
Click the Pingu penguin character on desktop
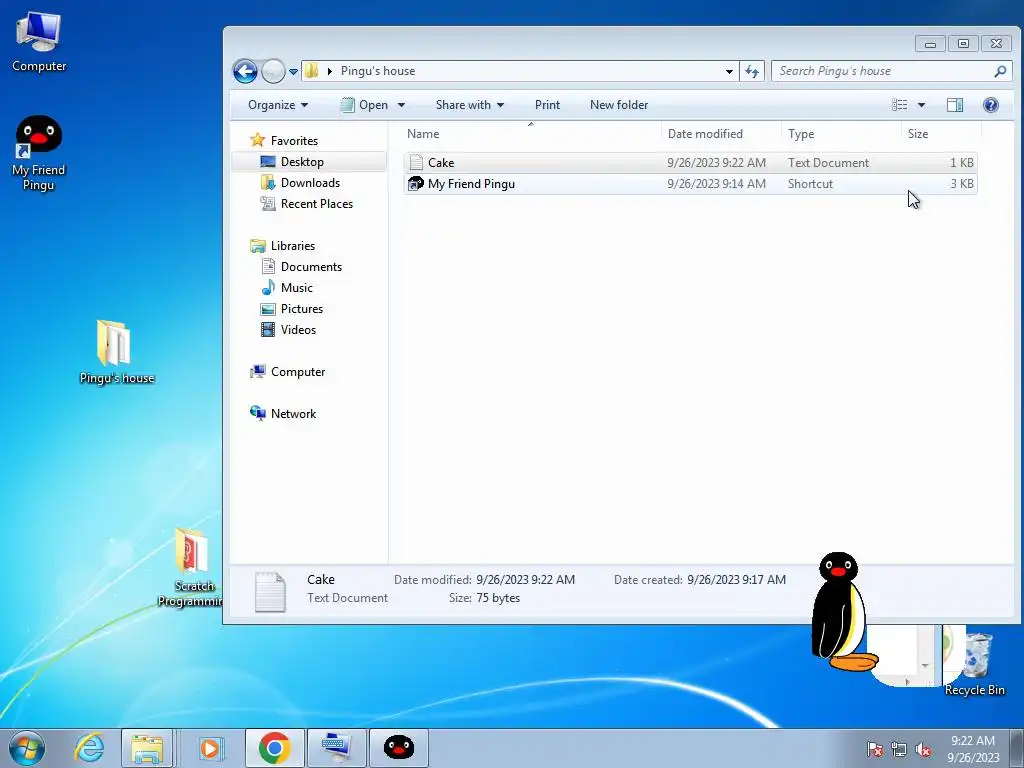[842, 612]
